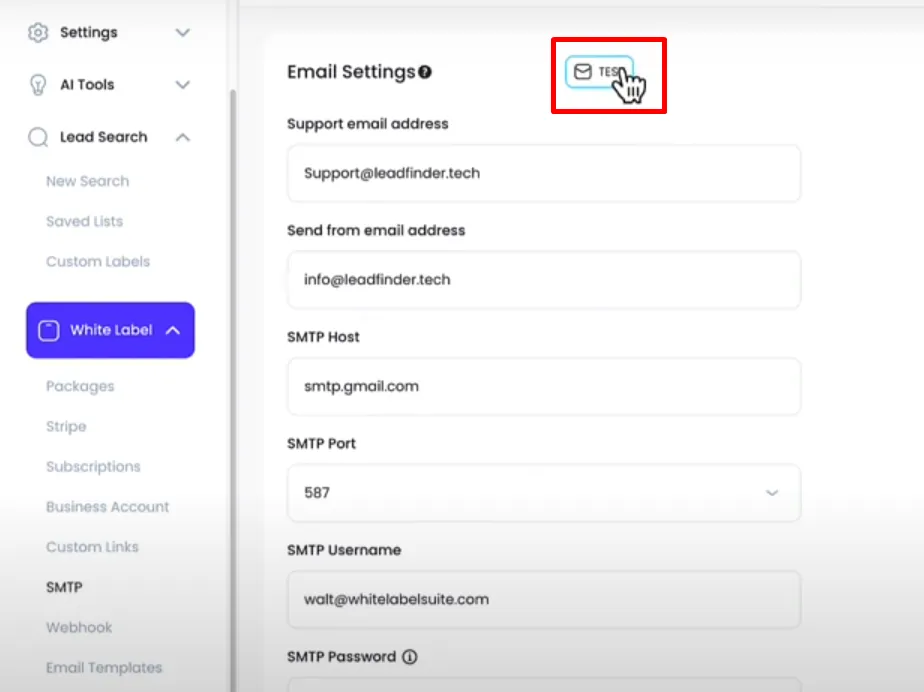Click the White Label square icon

(x=49, y=331)
